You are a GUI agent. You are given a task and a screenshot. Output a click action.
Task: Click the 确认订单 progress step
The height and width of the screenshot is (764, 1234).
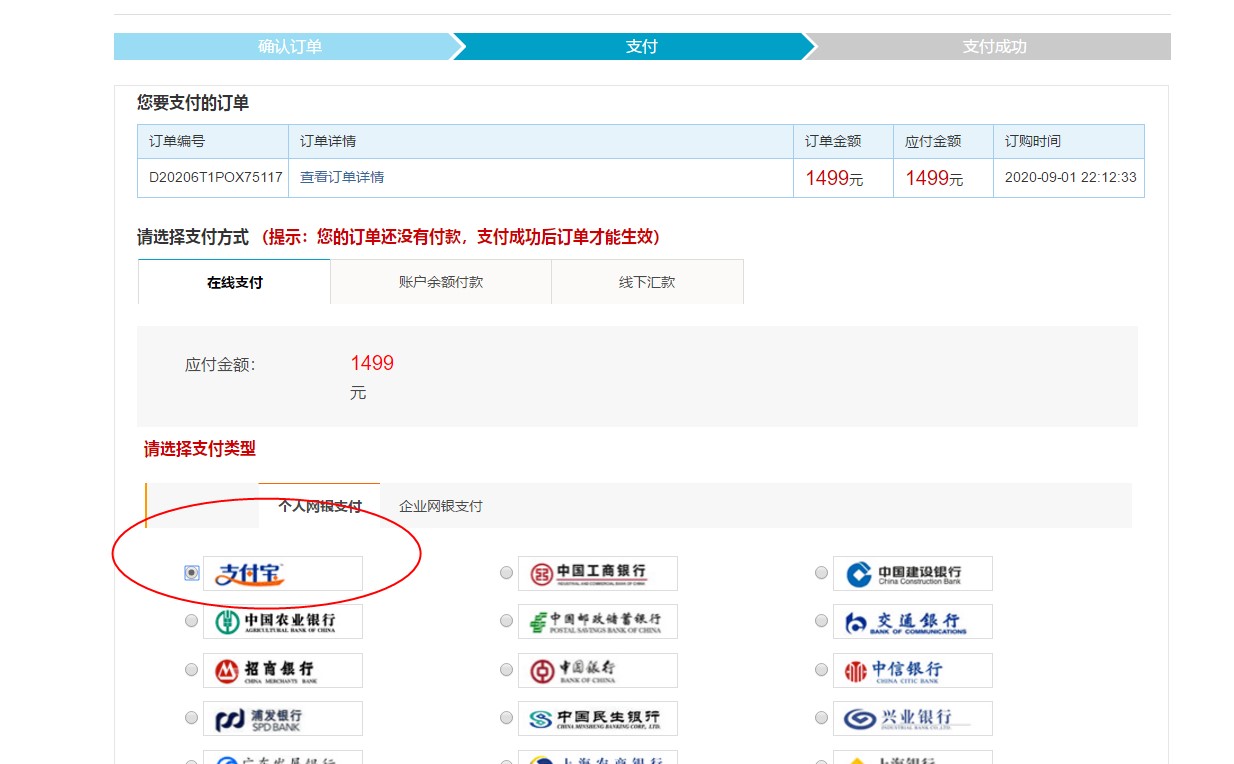[290, 47]
